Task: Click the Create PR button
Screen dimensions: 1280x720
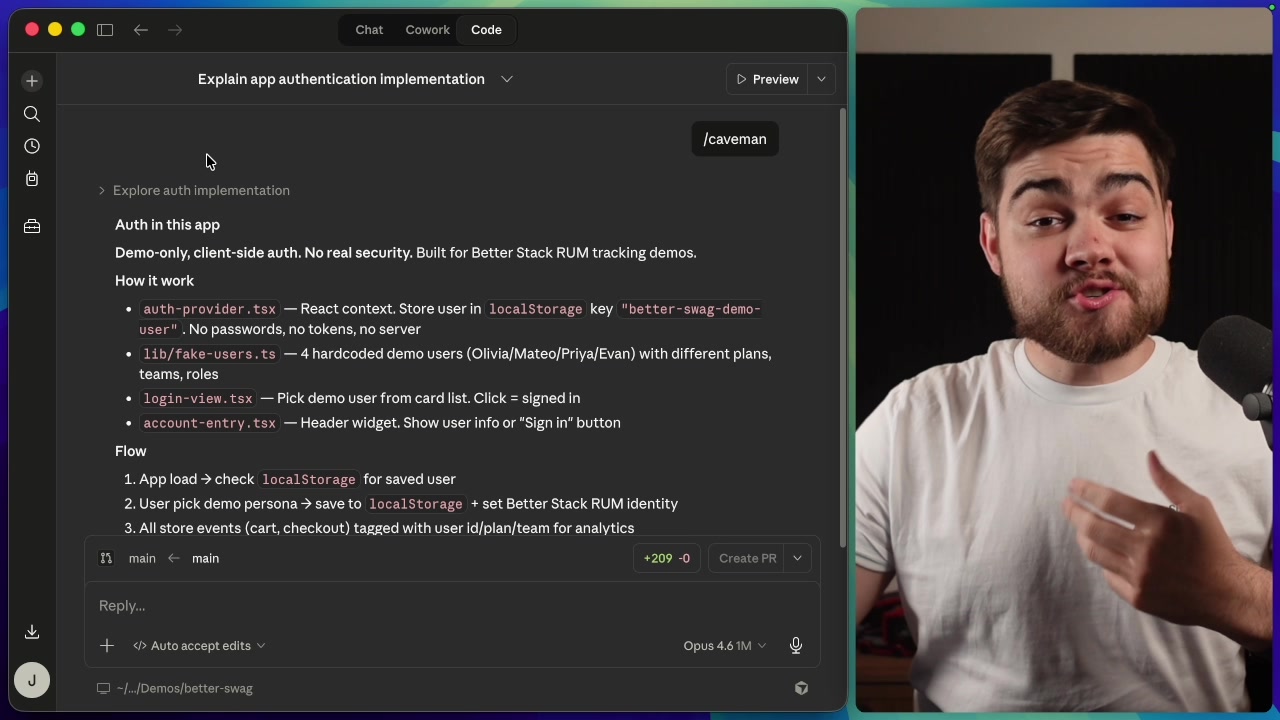Action: pos(748,558)
